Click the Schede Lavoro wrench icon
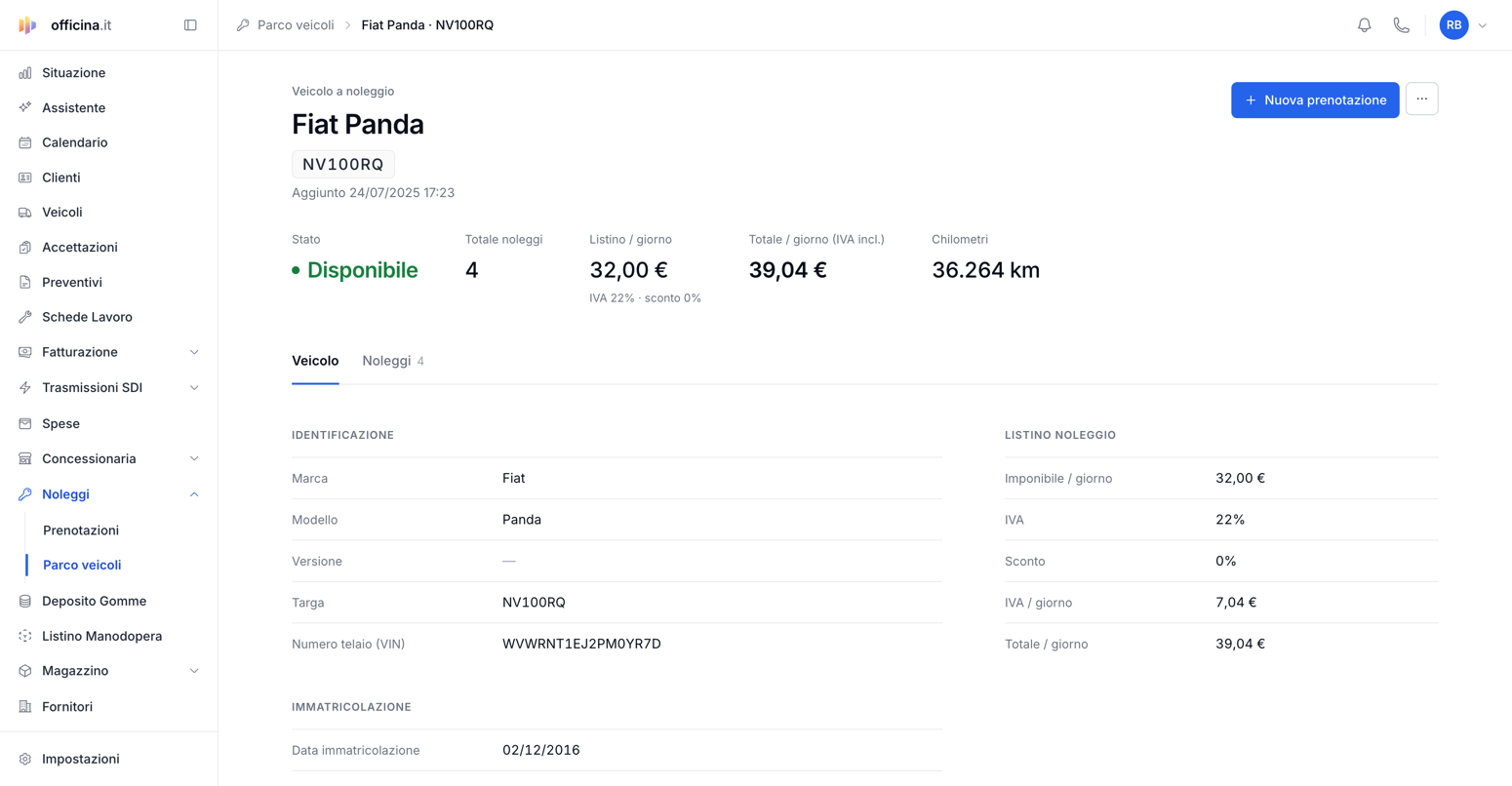 (x=25, y=317)
